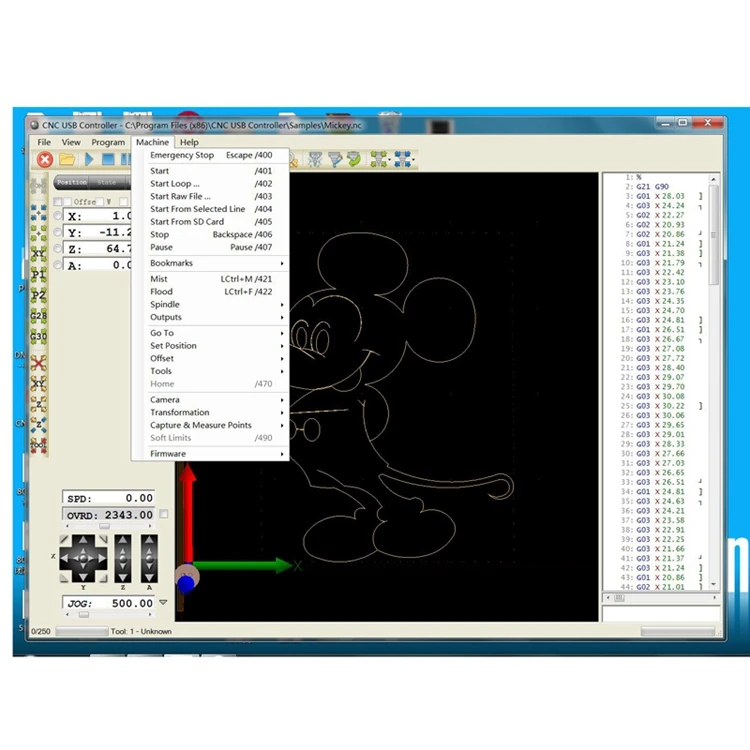
Task: Jog Y axis up with top arrow
Action: [83, 540]
